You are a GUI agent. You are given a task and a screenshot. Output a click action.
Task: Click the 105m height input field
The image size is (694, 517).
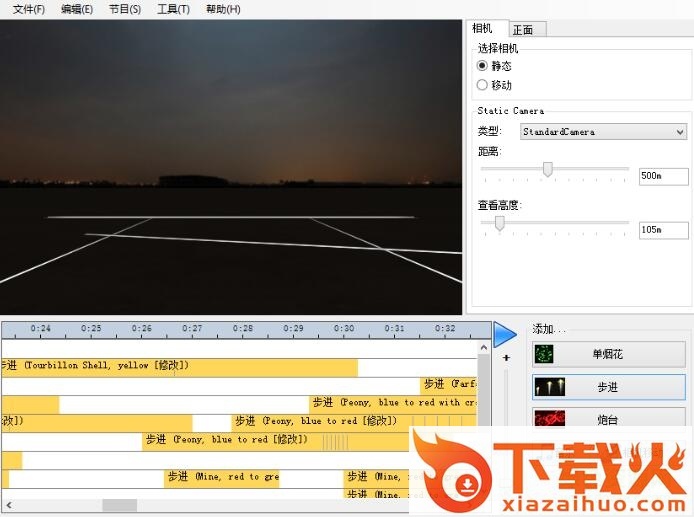663,230
